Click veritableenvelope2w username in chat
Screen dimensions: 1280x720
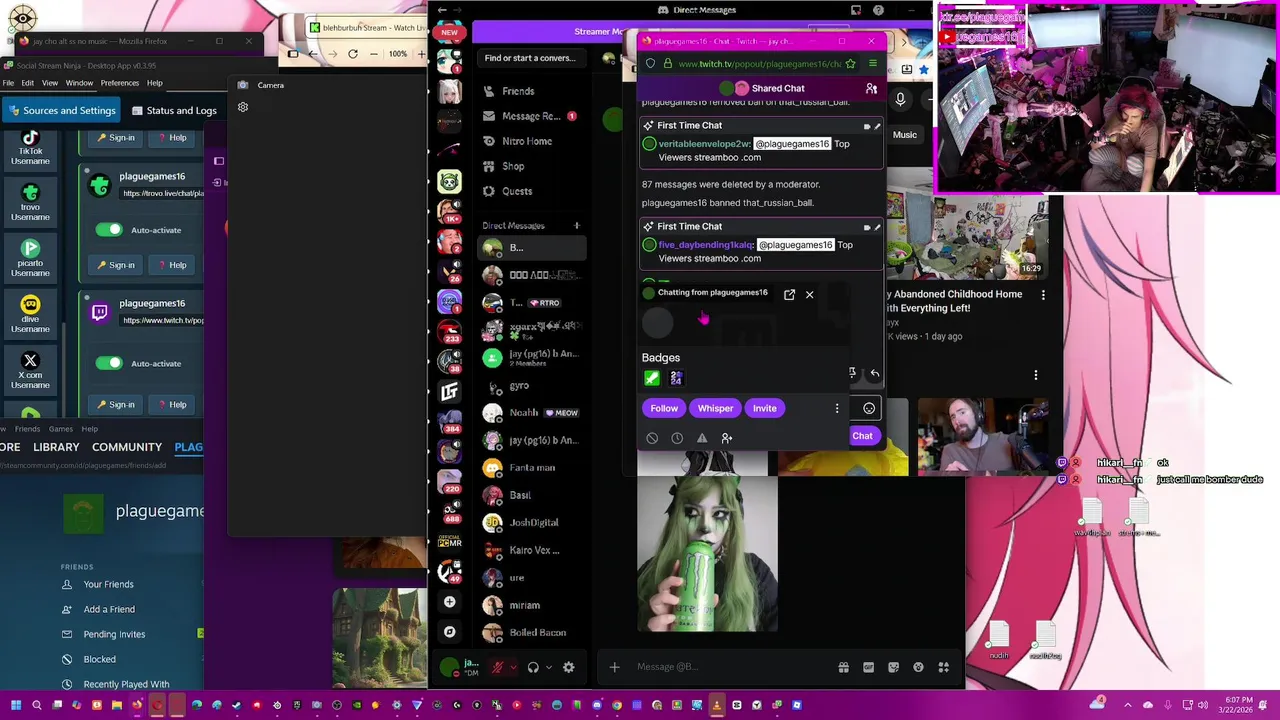704,144
